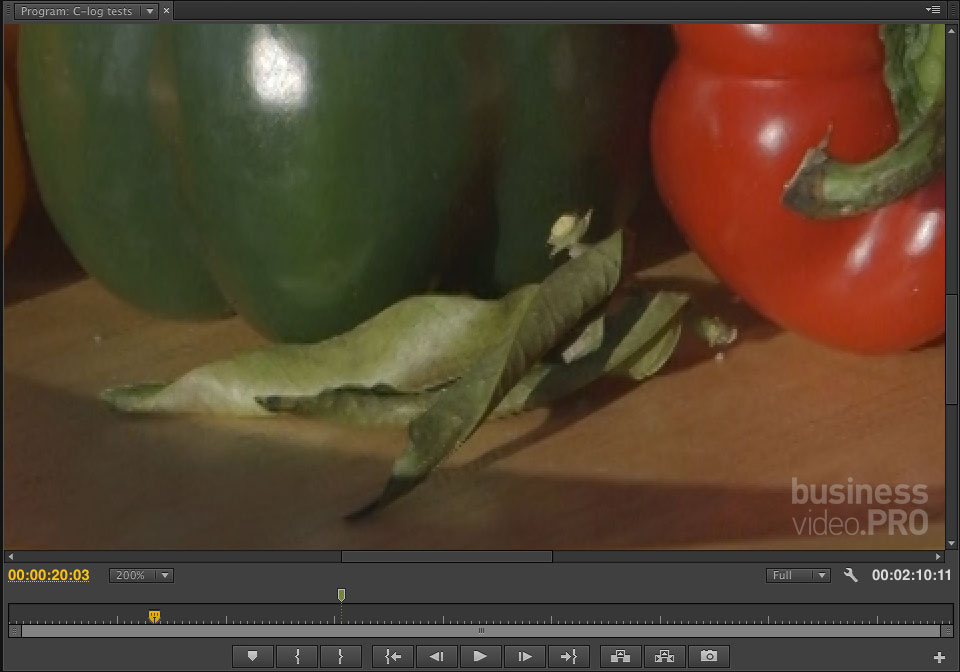Screen dimensions: 960x672
Task: Step forward one frame
Action: 525,657
